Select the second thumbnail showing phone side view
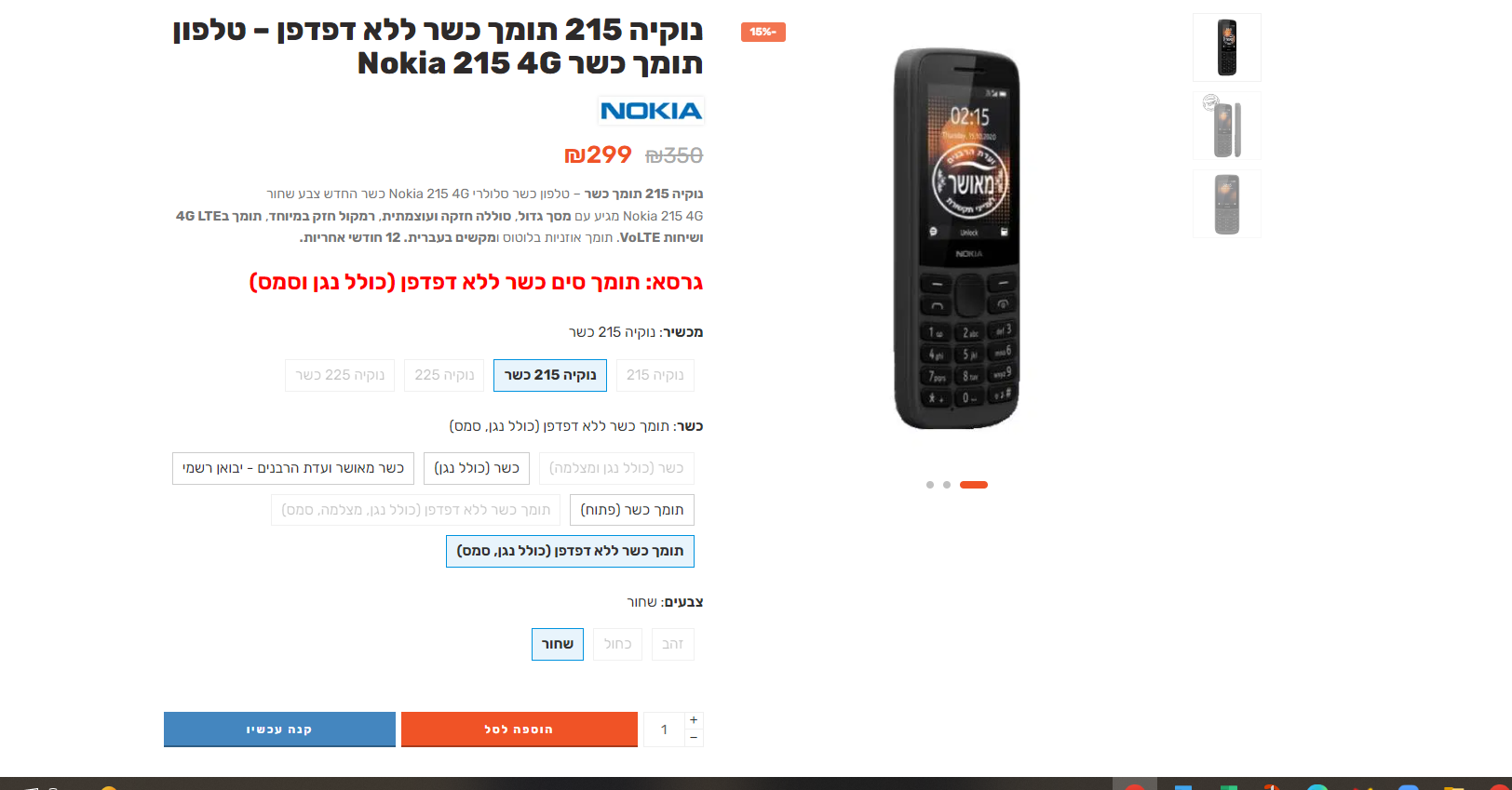Screen dimensions: 1512x790 [1227, 126]
